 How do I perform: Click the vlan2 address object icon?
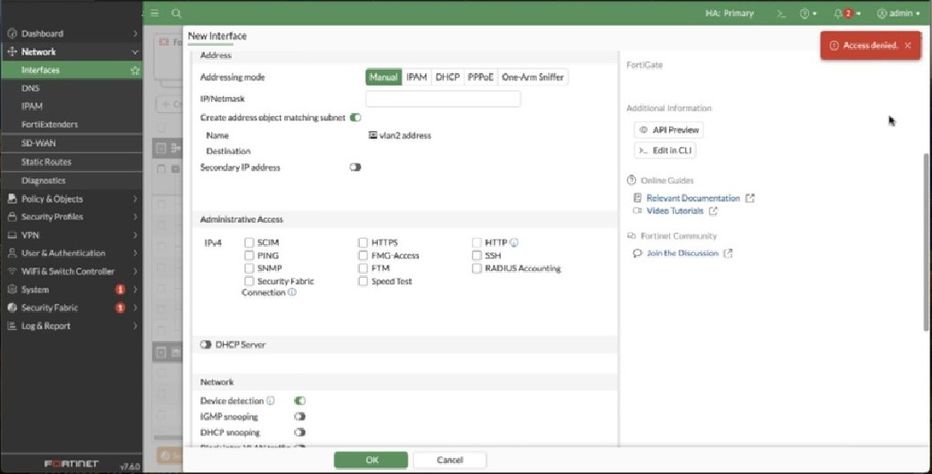point(373,135)
